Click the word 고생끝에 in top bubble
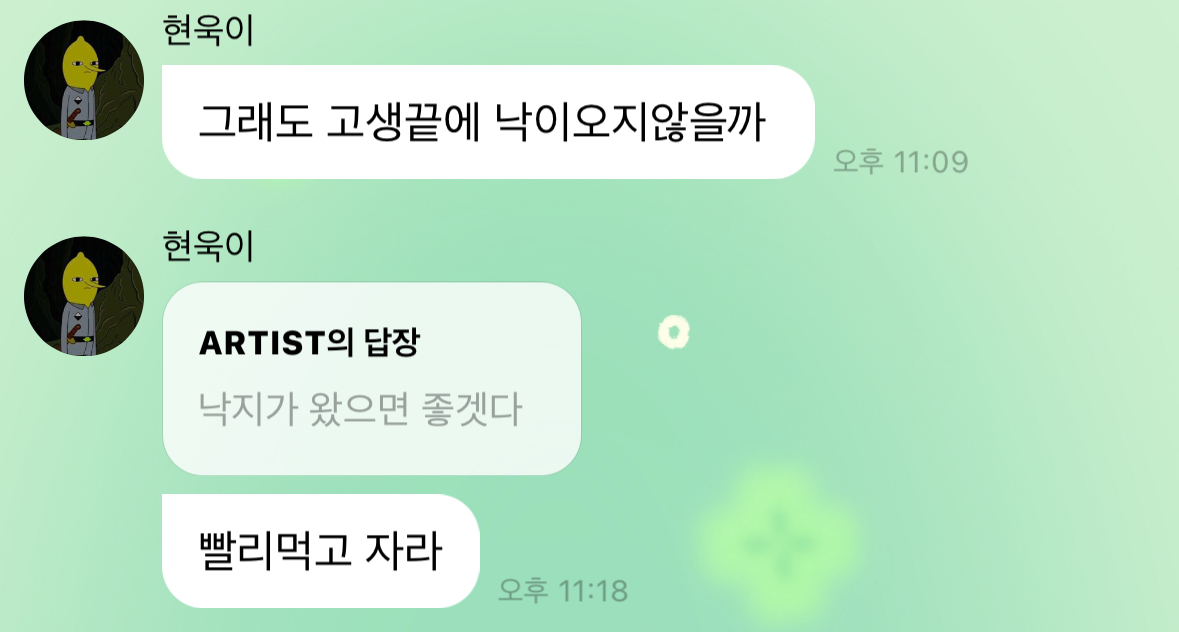The image size is (1179, 632). 403,122
